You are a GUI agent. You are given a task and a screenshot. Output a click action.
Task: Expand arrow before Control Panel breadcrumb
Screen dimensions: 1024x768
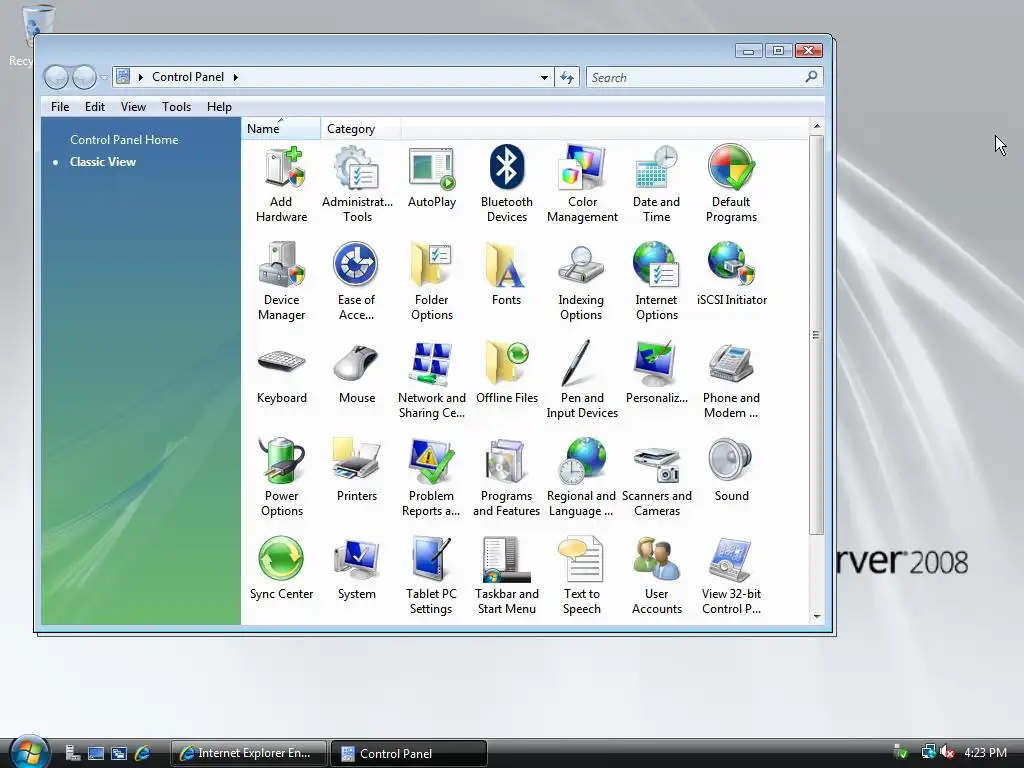coord(140,77)
